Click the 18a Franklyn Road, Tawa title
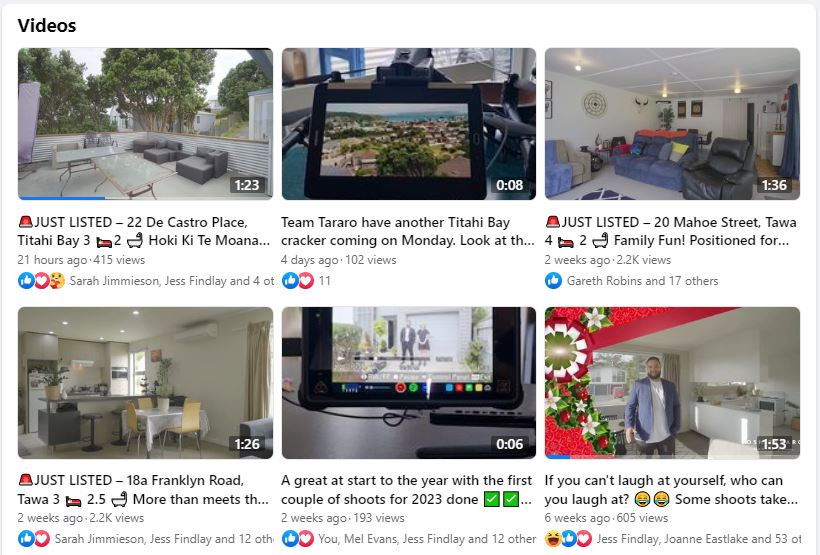Image resolution: width=820 pixels, height=555 pixels. (143, 490)
